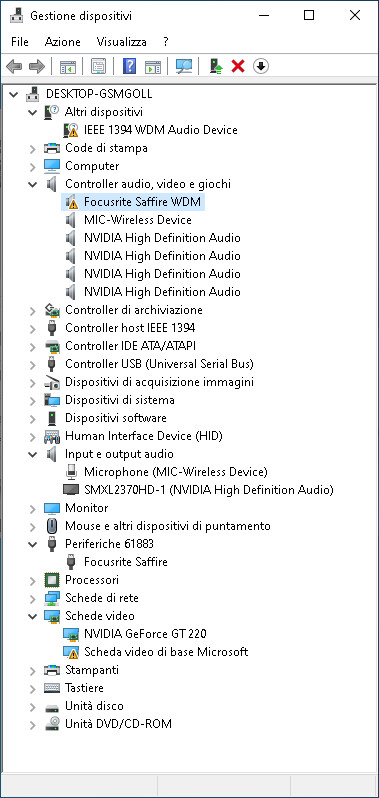Click the Mouse e altri dispositivi icon
Image resolution: width=379 pixels, height=798 pixels.
(x=52, y=526)
